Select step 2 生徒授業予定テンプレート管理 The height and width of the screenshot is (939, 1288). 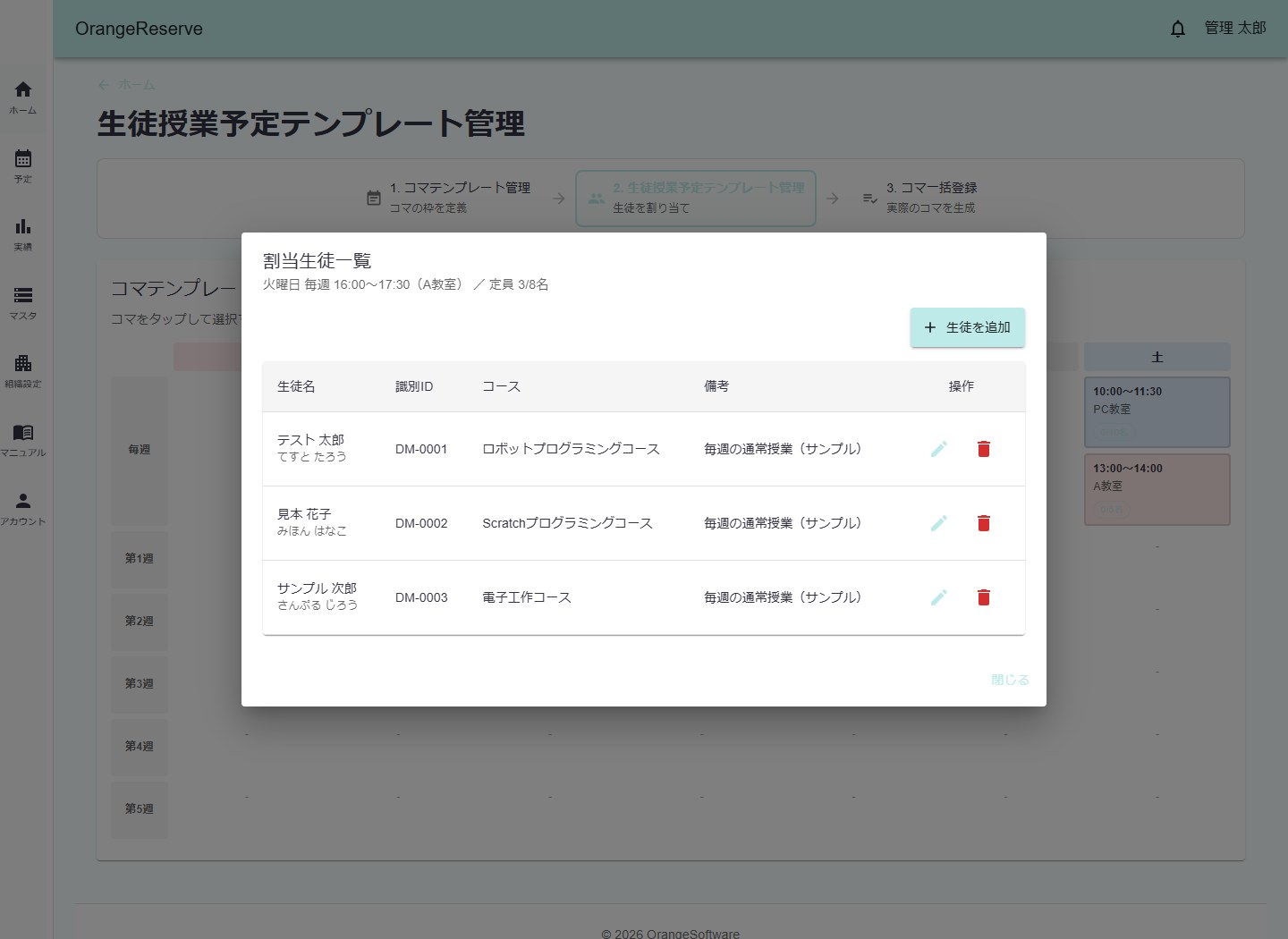pyautogui.click(x=696, y=198)
